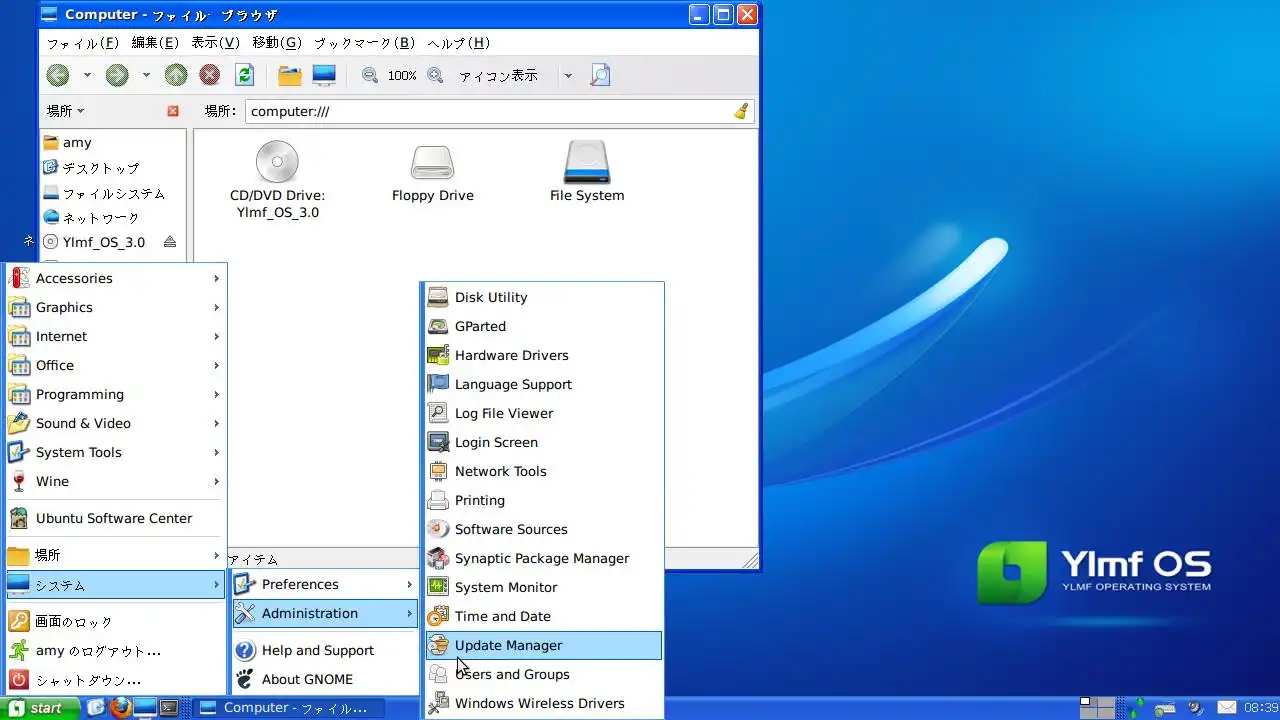Stop loading with the red stop icon
1280x720 pixels.
point(209,75)
